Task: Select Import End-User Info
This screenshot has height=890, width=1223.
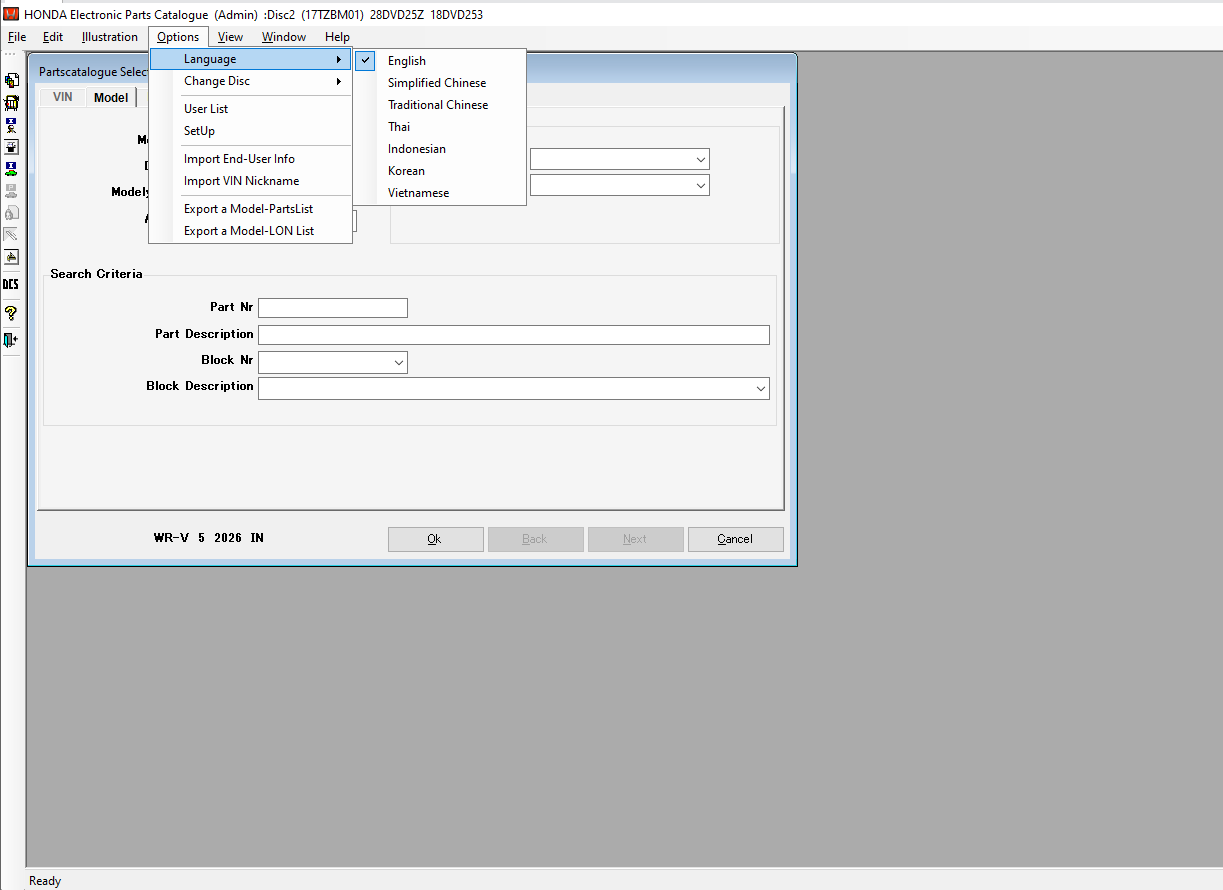Action: click(251, 159)
